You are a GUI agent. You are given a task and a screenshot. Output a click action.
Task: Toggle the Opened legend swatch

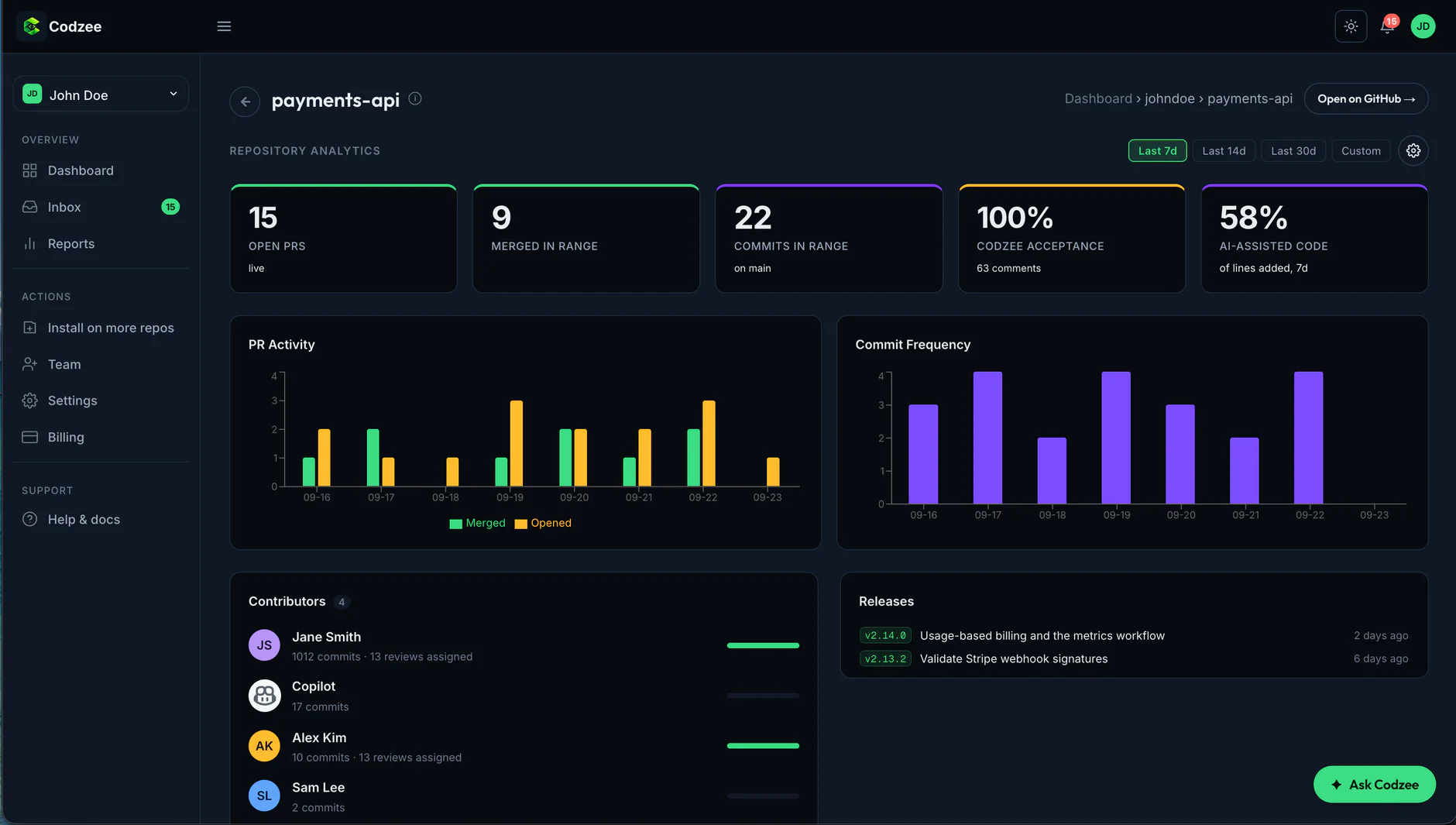(x=520, y=524)
